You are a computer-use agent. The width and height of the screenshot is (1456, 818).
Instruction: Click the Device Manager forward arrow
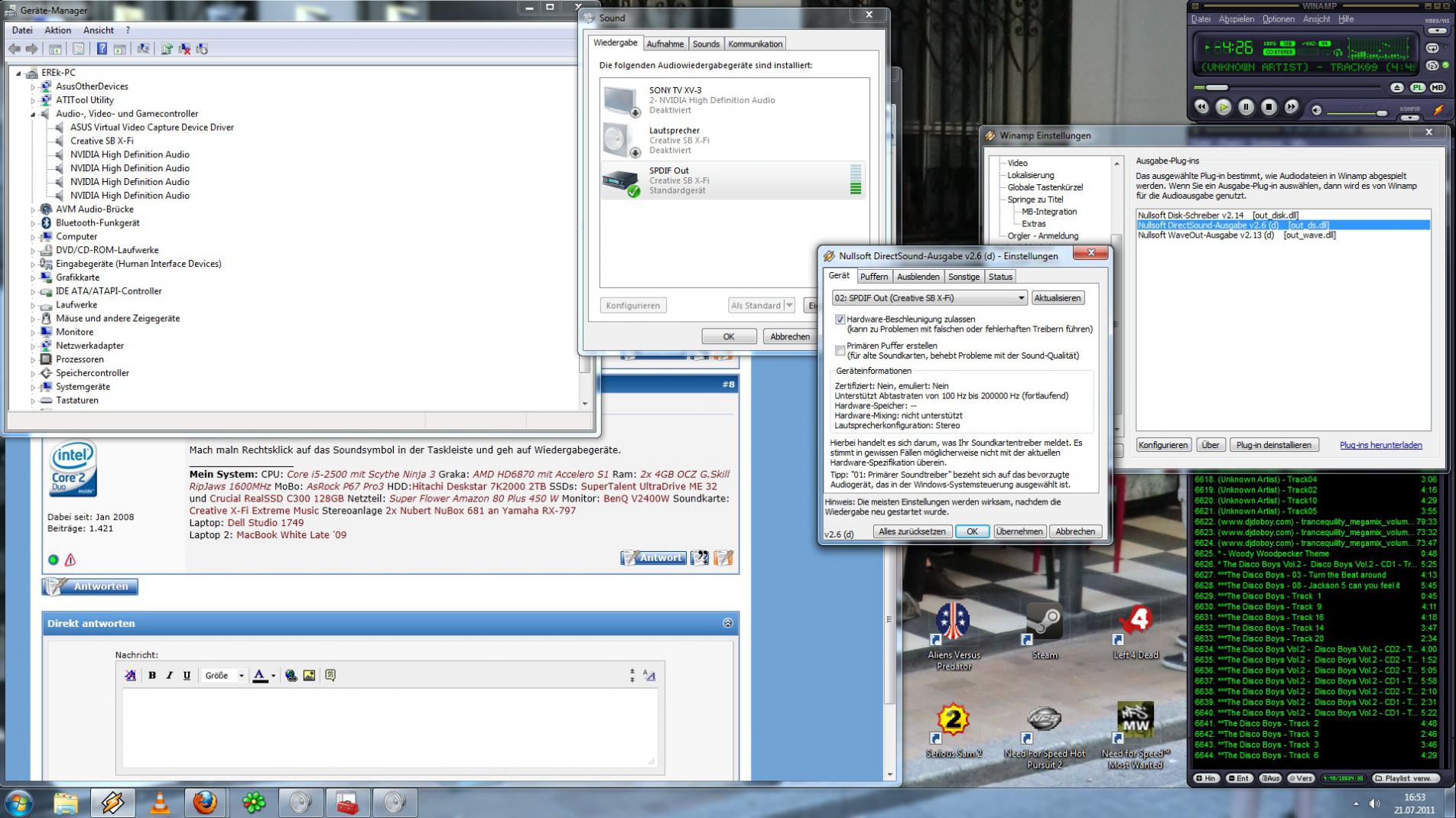pos(32,49)
